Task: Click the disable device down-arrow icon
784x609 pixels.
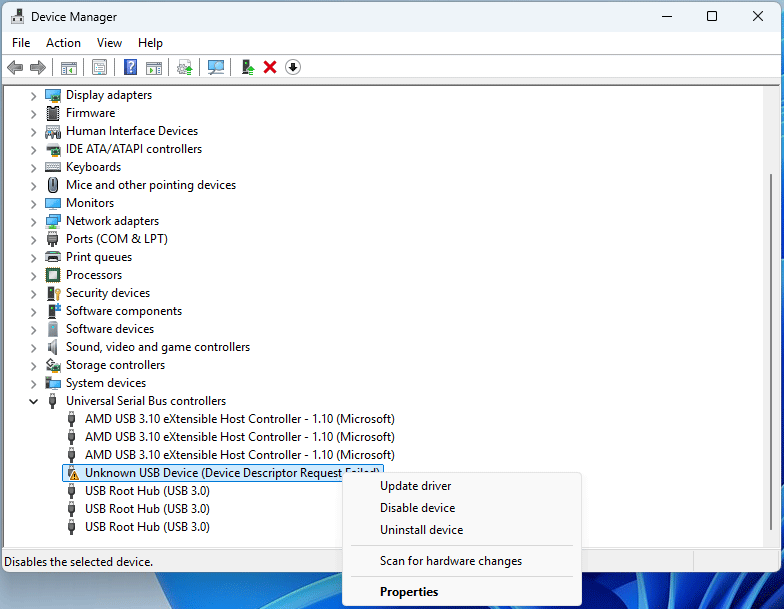Action: pyautogui.click(x=293, y=67)
